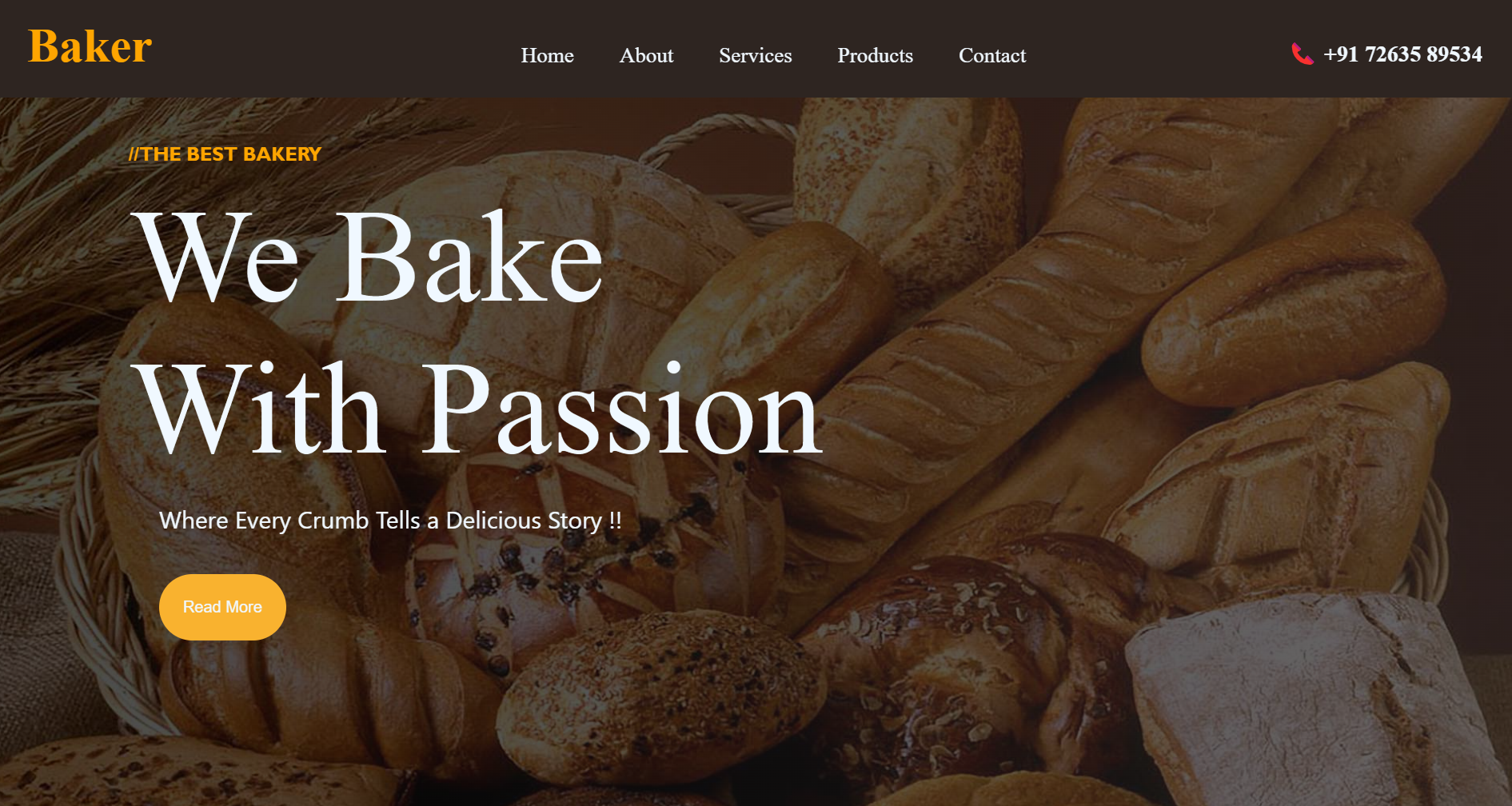Select Products in the navigation bar

[x=875, y=55]
